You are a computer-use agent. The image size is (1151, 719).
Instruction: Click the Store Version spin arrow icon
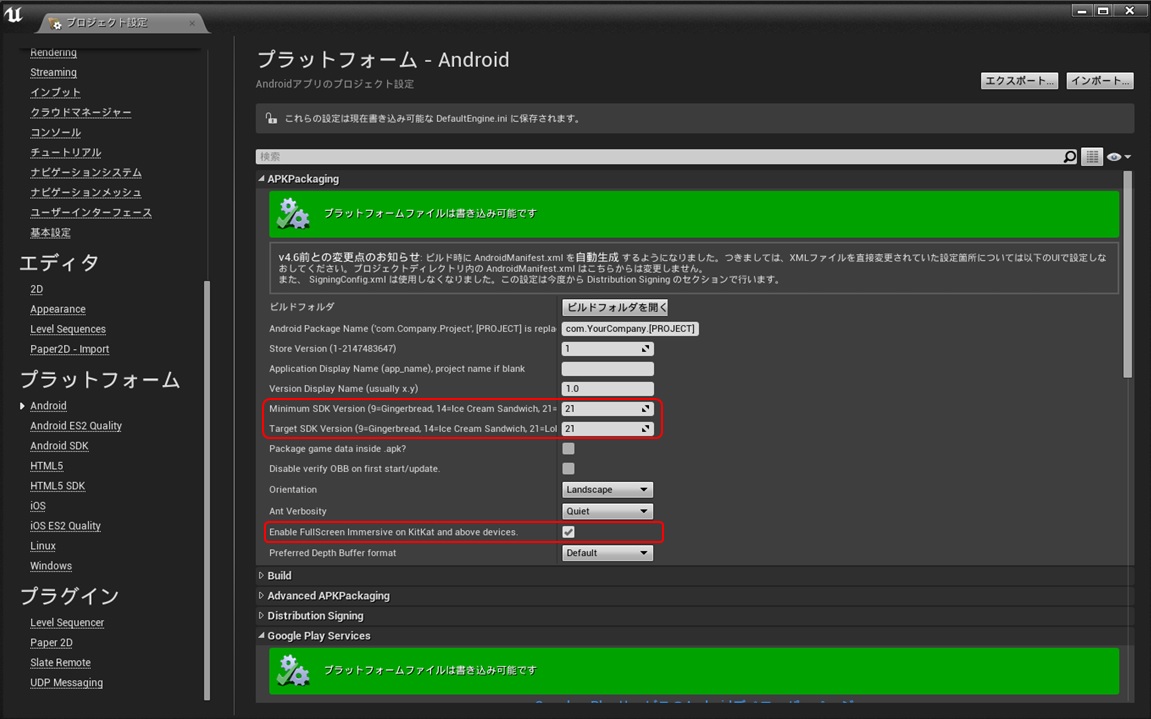click(646, 349)
